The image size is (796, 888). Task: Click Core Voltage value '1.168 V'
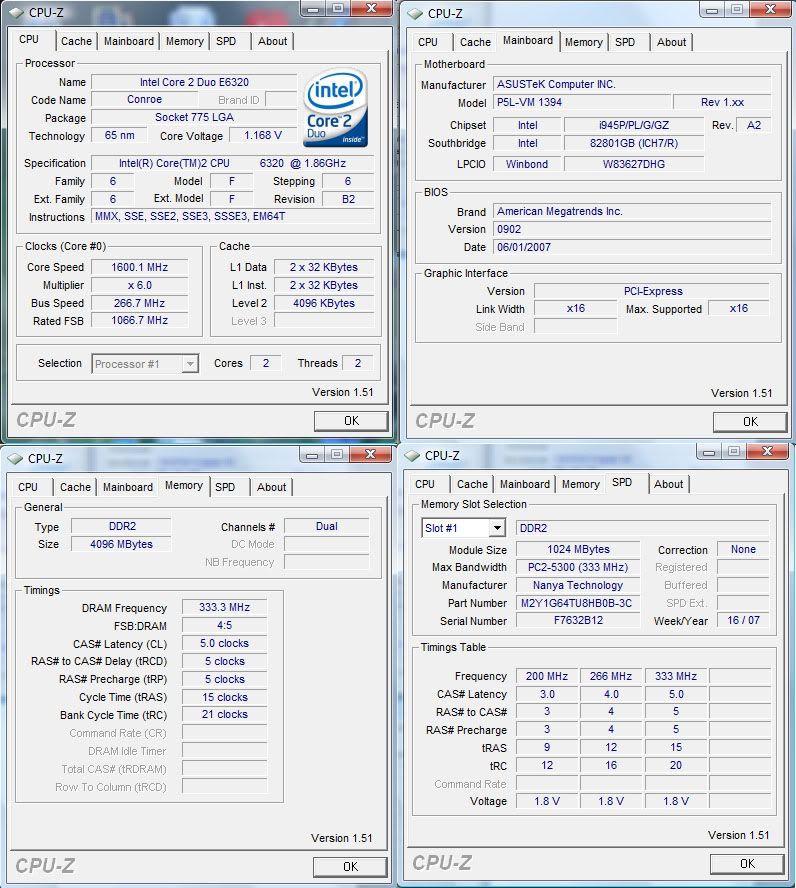[x=263, y=135]
